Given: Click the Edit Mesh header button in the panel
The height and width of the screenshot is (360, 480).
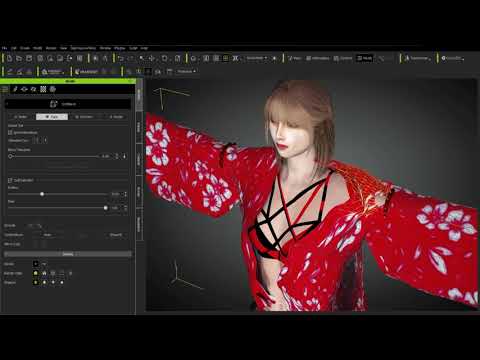Looking at the screenshot, I should click(68, 104).
